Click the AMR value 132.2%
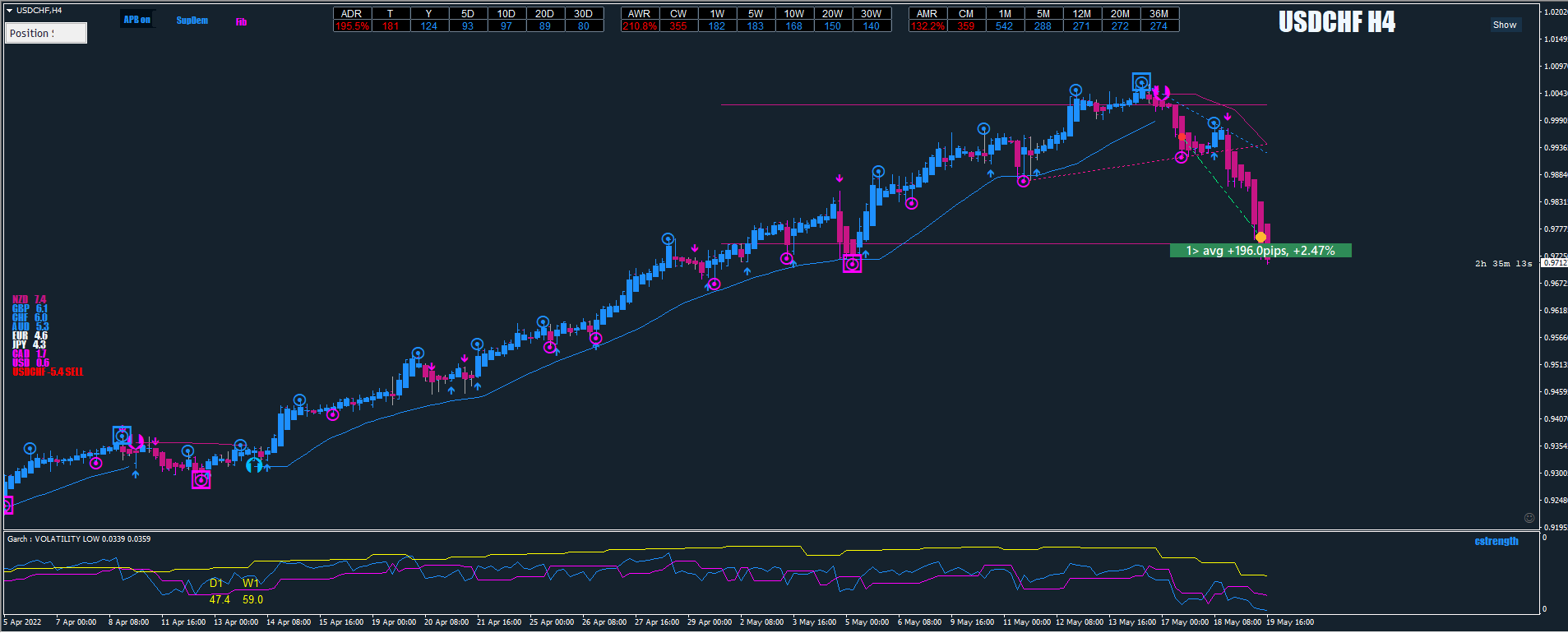 (927, 26)
